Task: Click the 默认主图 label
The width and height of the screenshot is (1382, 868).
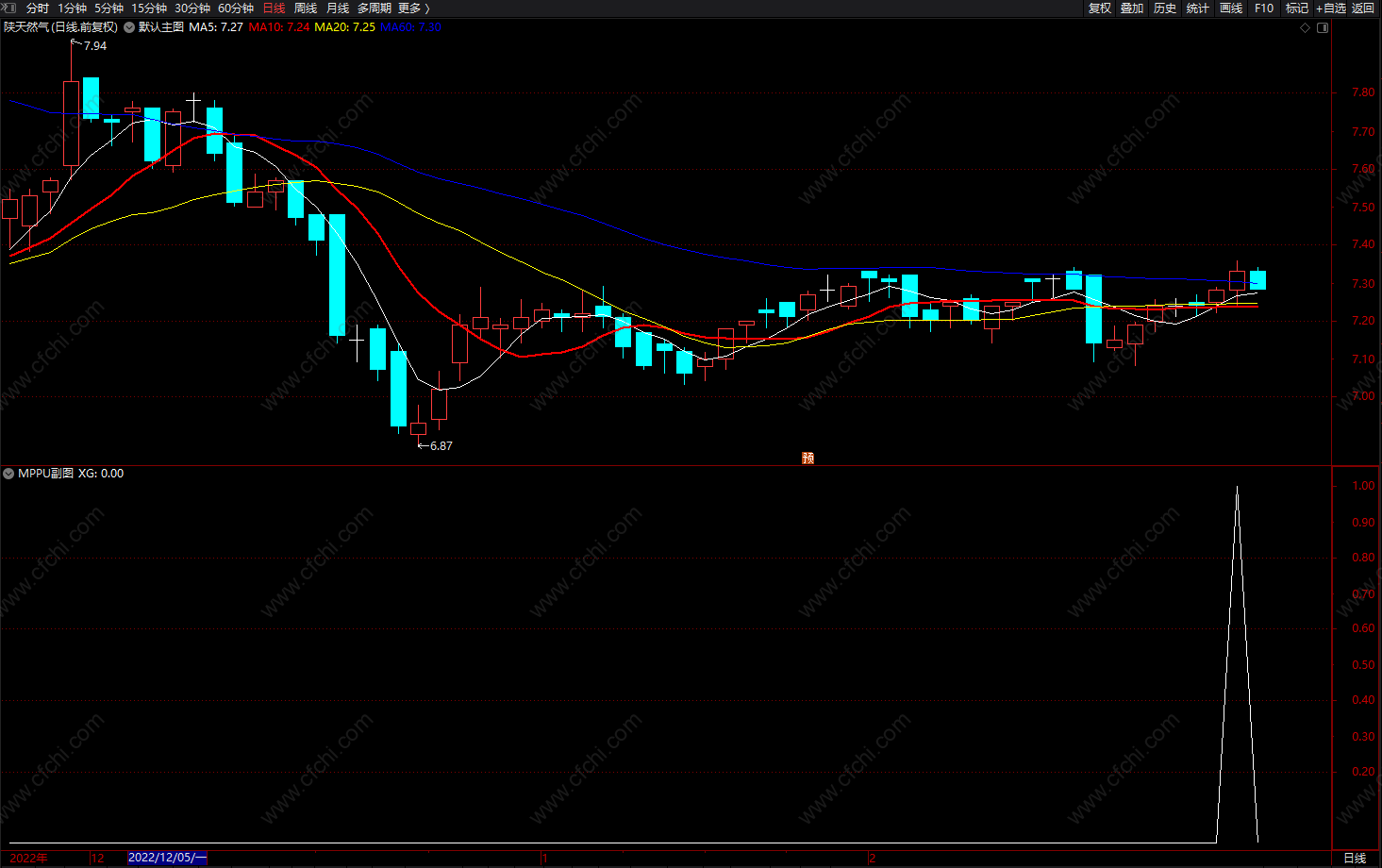Action: 161,27
